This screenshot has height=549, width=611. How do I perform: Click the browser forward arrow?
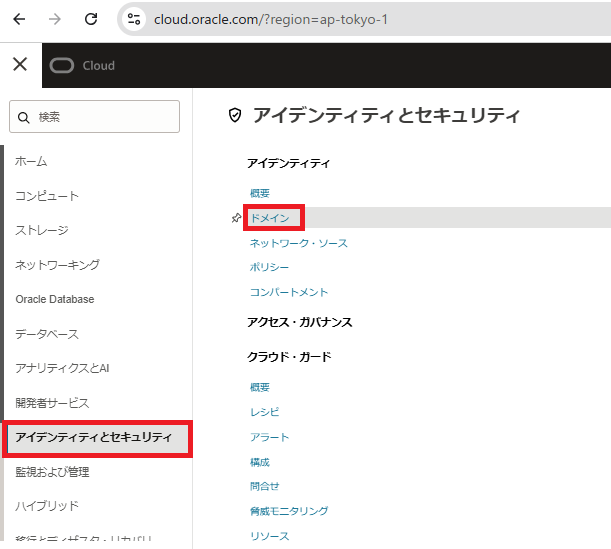(x=55, y=19)
